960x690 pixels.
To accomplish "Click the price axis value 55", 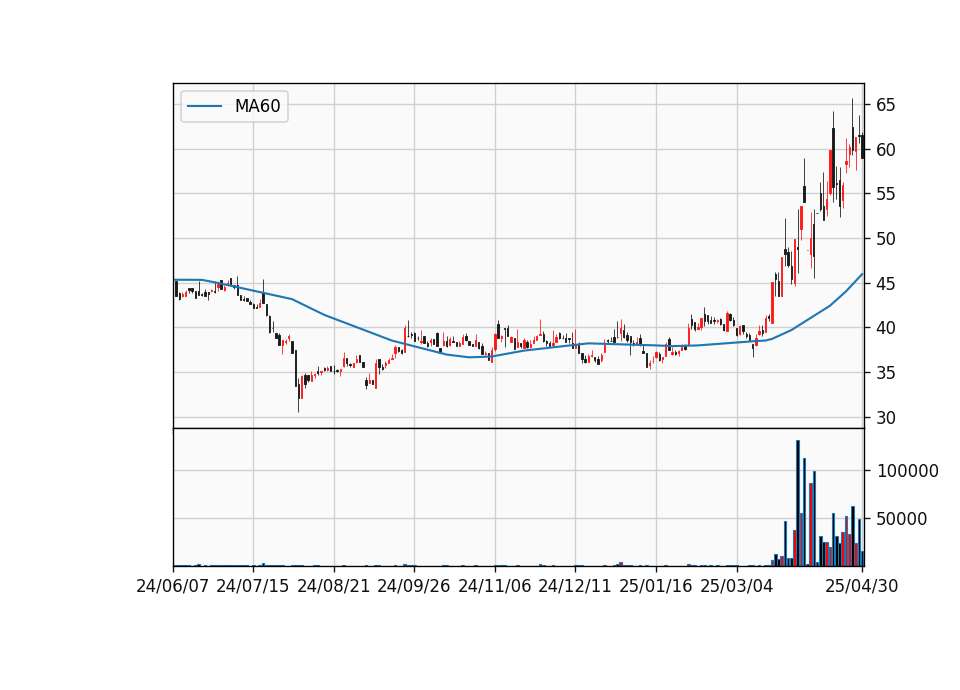I will point(885,195).
